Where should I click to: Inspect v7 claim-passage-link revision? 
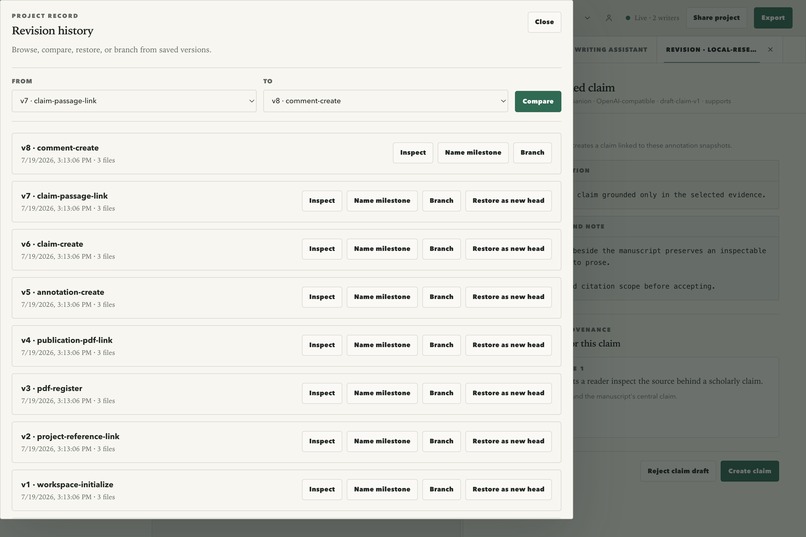(x=322, y=201)
